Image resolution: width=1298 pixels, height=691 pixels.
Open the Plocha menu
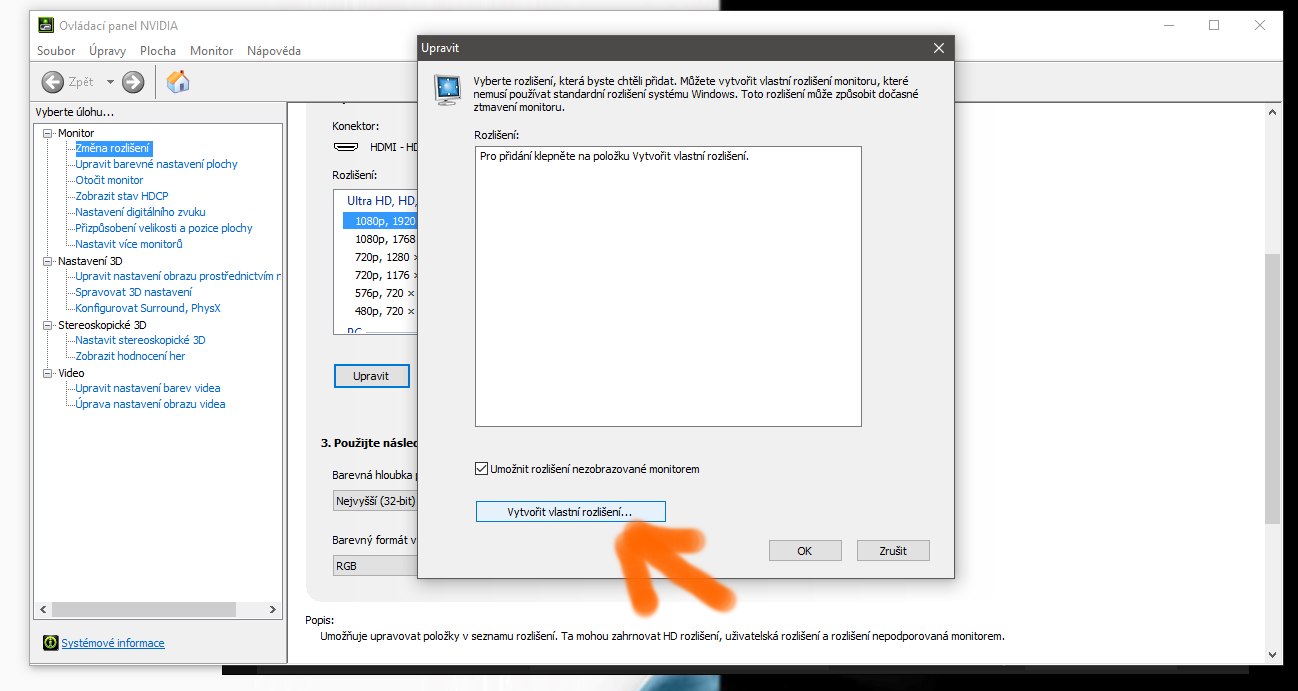coord(158,51)
